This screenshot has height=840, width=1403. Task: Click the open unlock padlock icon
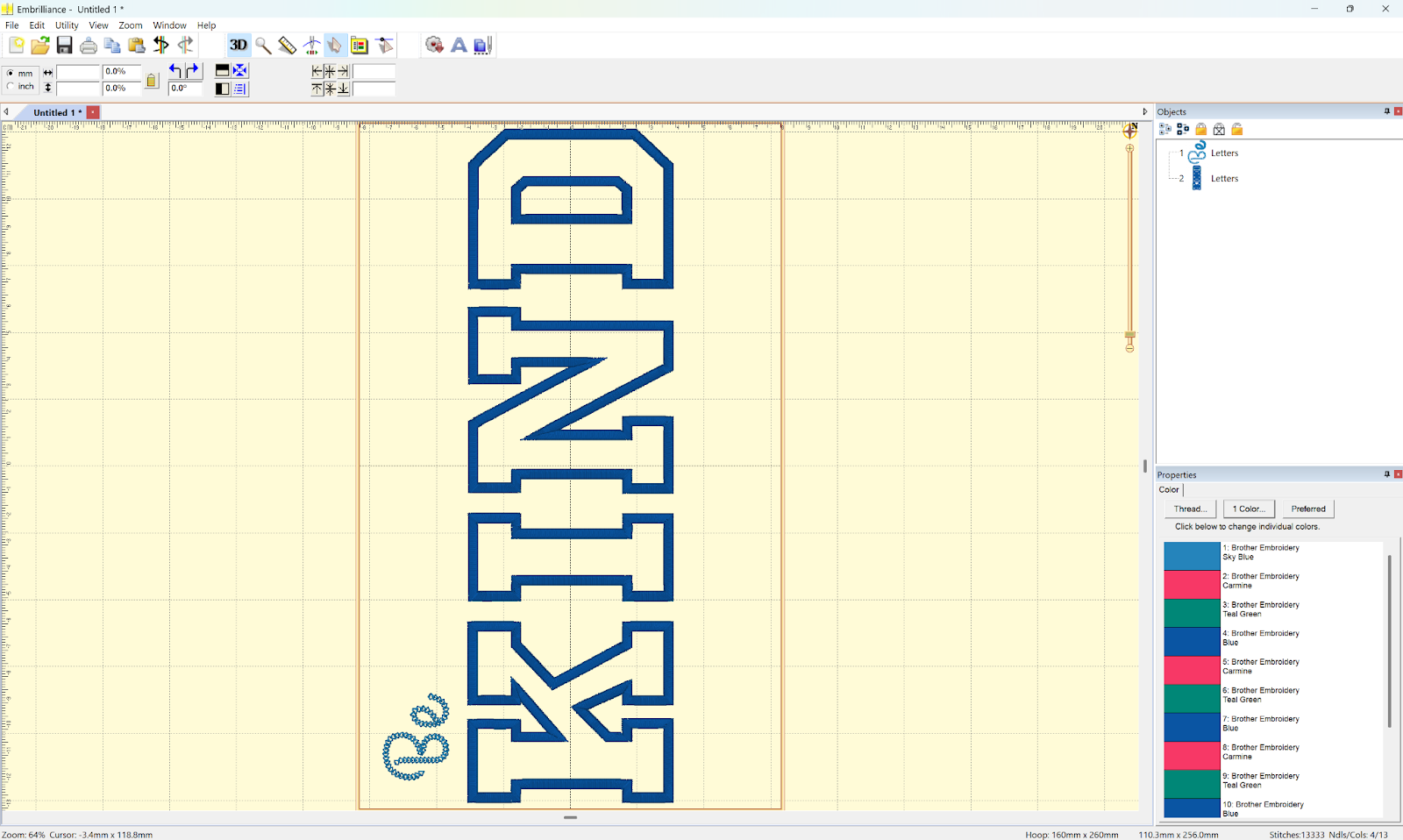point(1237,129)
